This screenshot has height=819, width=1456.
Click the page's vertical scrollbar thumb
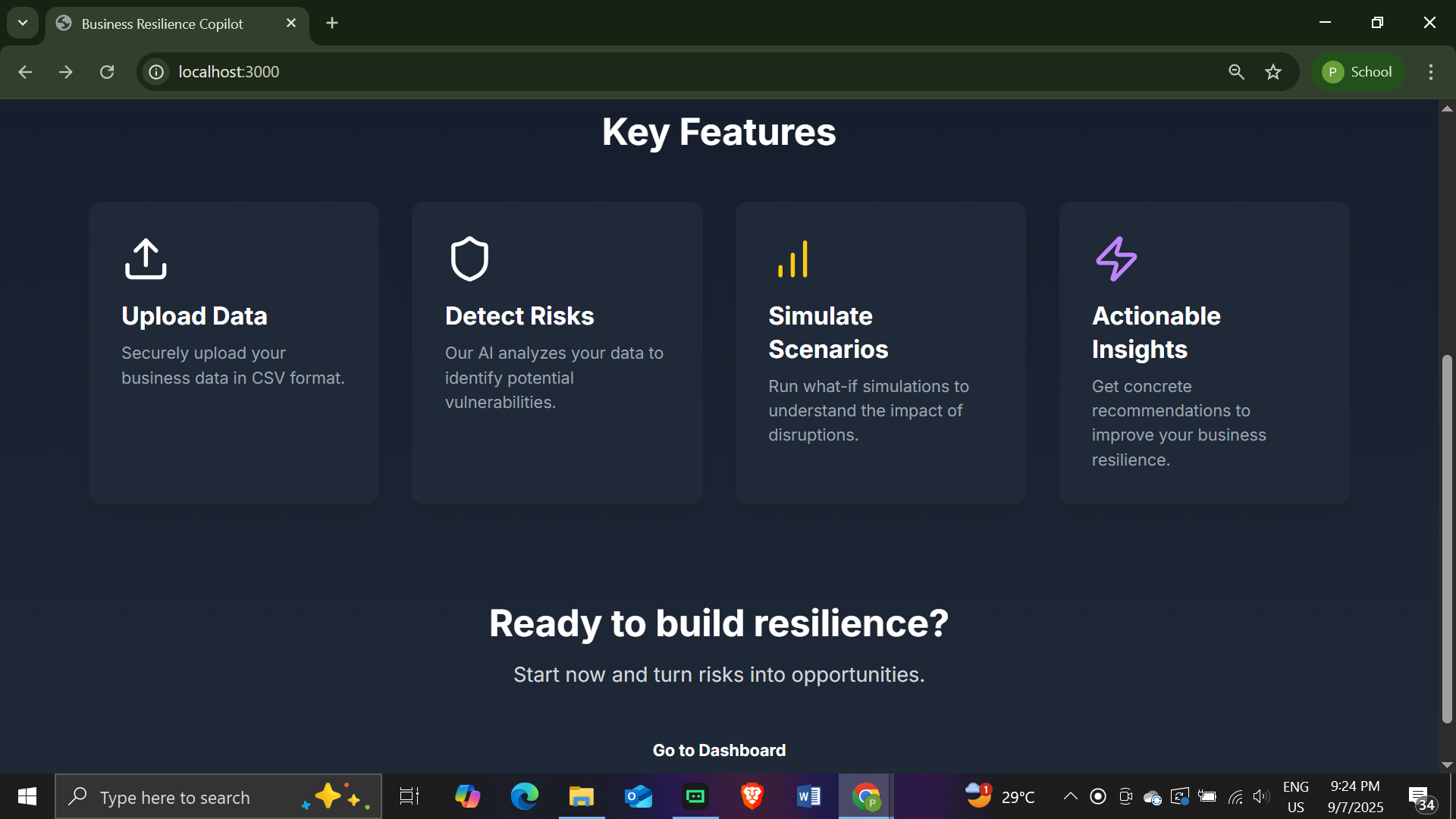[1447, 538]
